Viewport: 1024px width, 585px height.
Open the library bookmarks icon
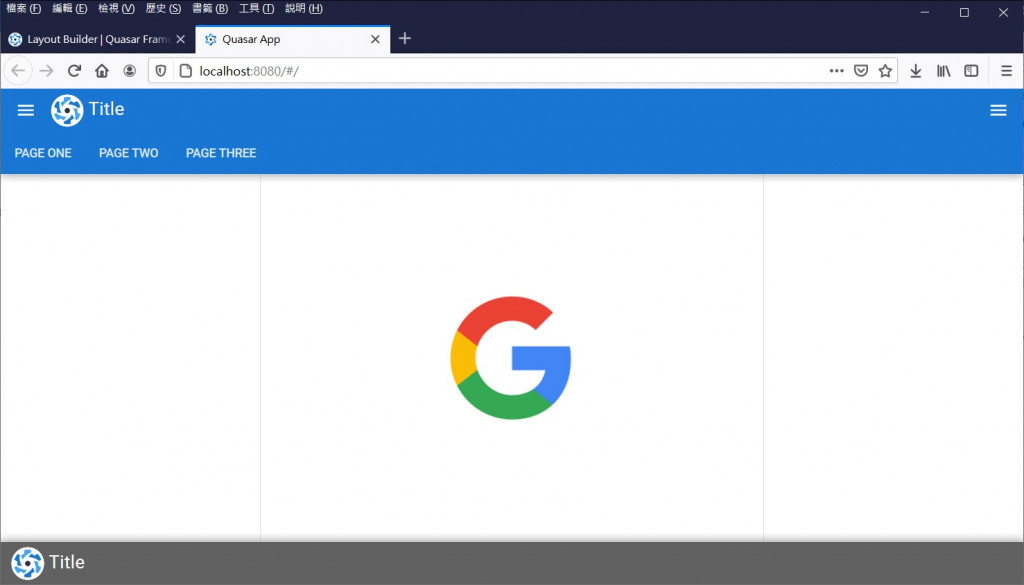click(x=944, y=71)
